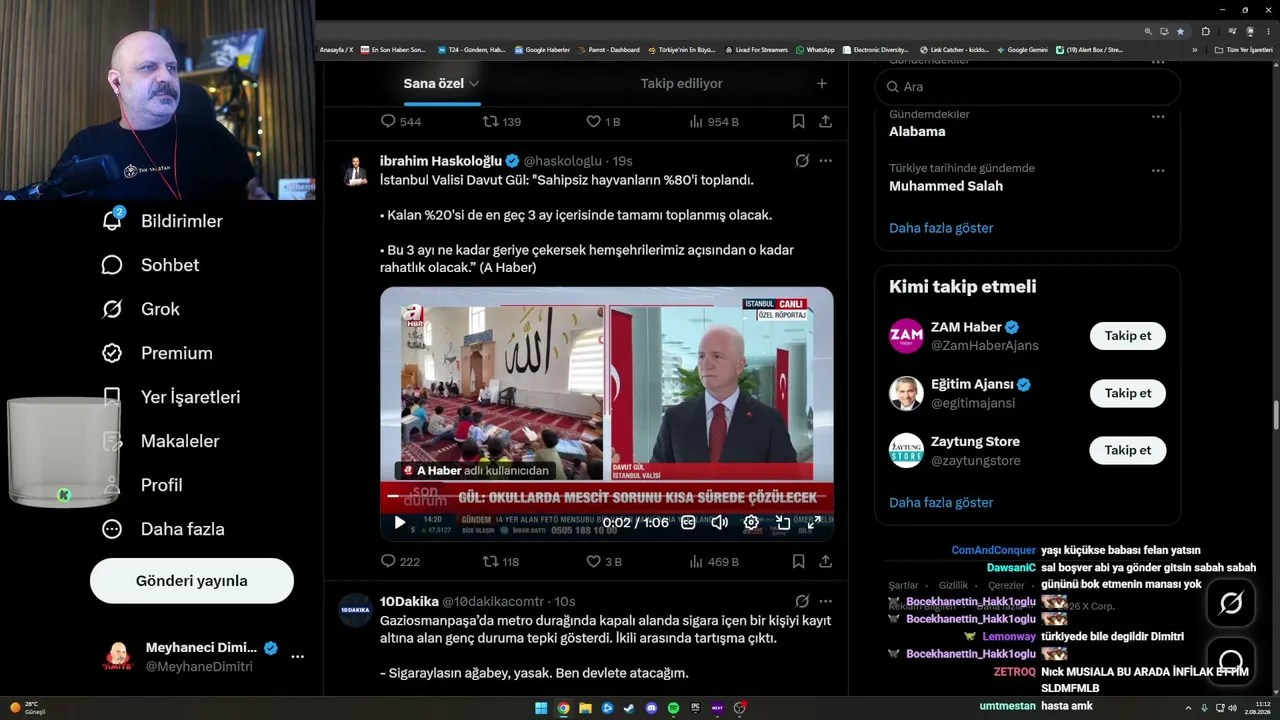Open Grok from the sidebar
Viewport: 1280px width, 720px height.
(140, 309)
